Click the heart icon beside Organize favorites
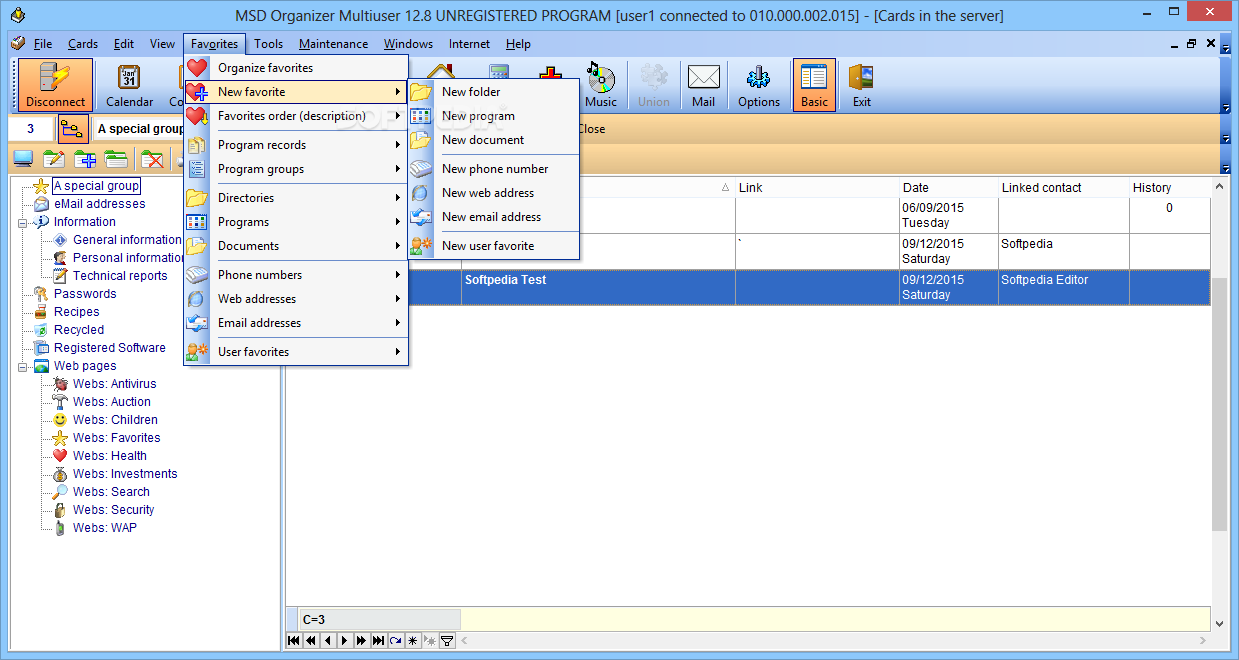This screenshot has width=1239, height=660. pyautogui.click(x=197, y=68)
